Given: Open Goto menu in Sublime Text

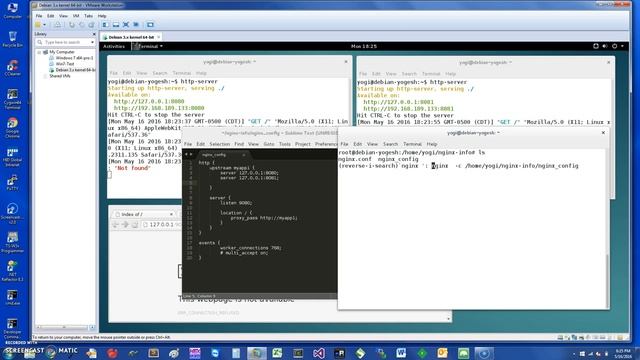Looking at the screenshot, I should click(269, 144).
